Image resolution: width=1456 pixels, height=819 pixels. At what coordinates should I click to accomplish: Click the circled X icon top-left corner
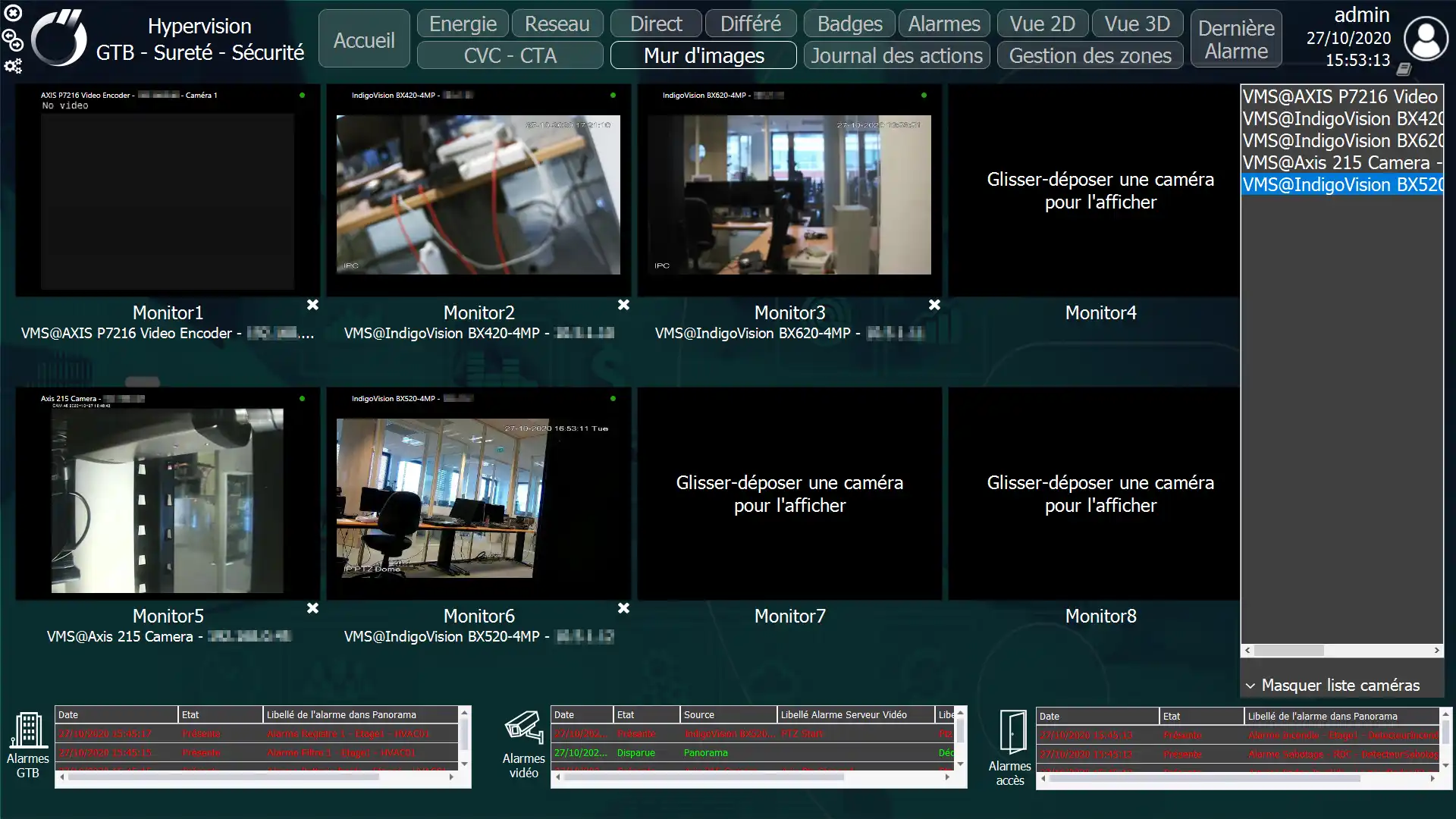[x=13, y=12]
